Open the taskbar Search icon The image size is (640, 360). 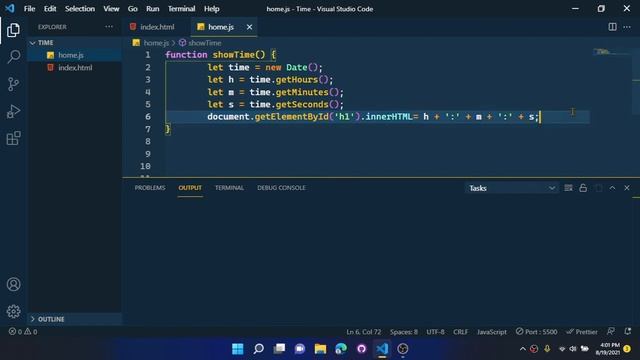pos(258,349)
